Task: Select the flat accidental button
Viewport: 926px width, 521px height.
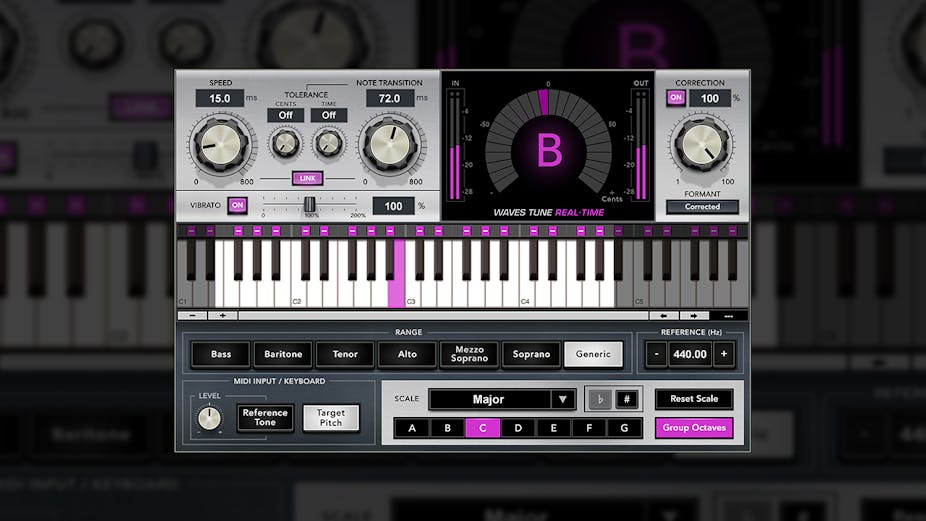Action: point(600,399)
